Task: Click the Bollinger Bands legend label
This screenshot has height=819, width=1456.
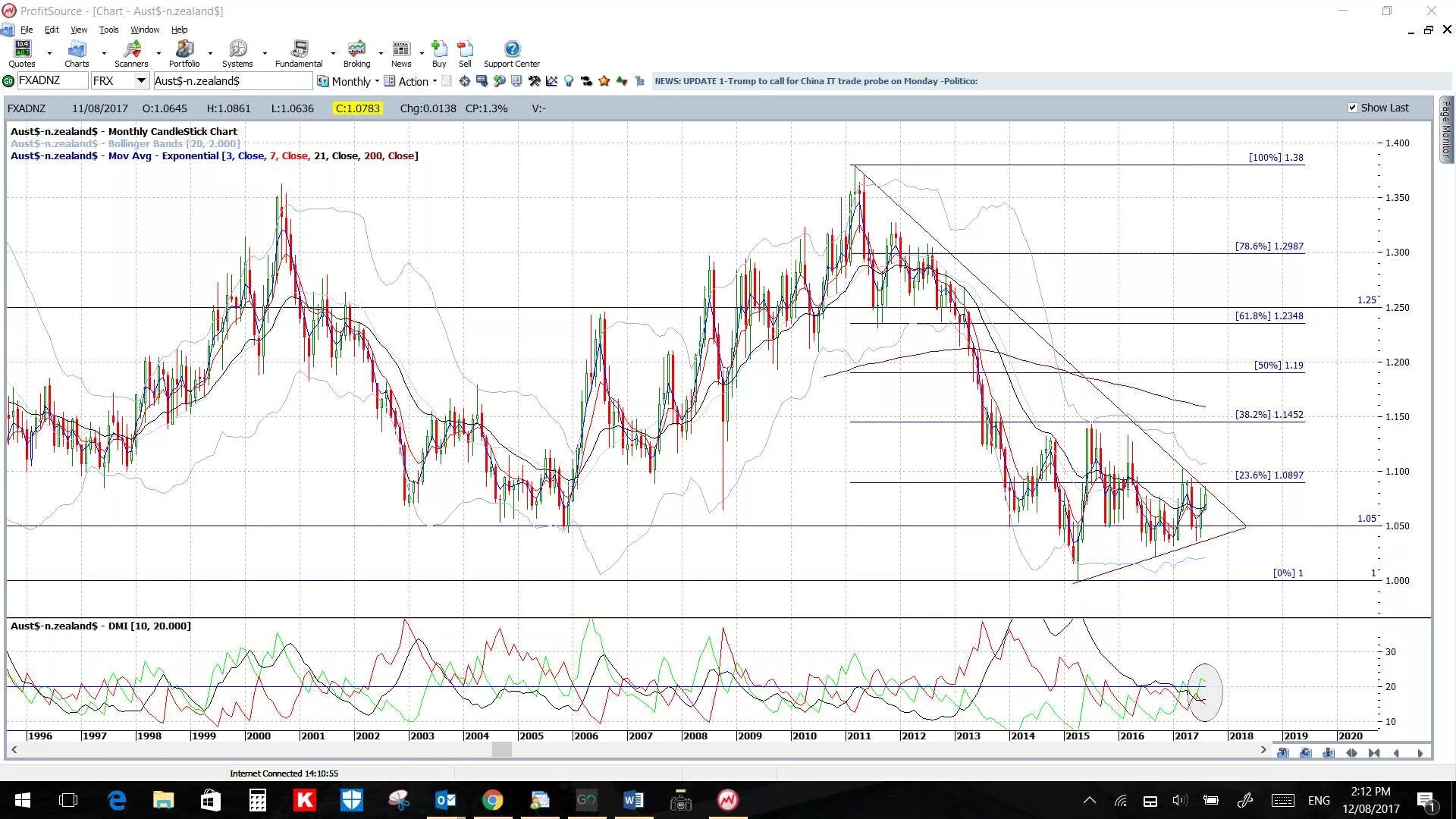Action: pos(125,143)
